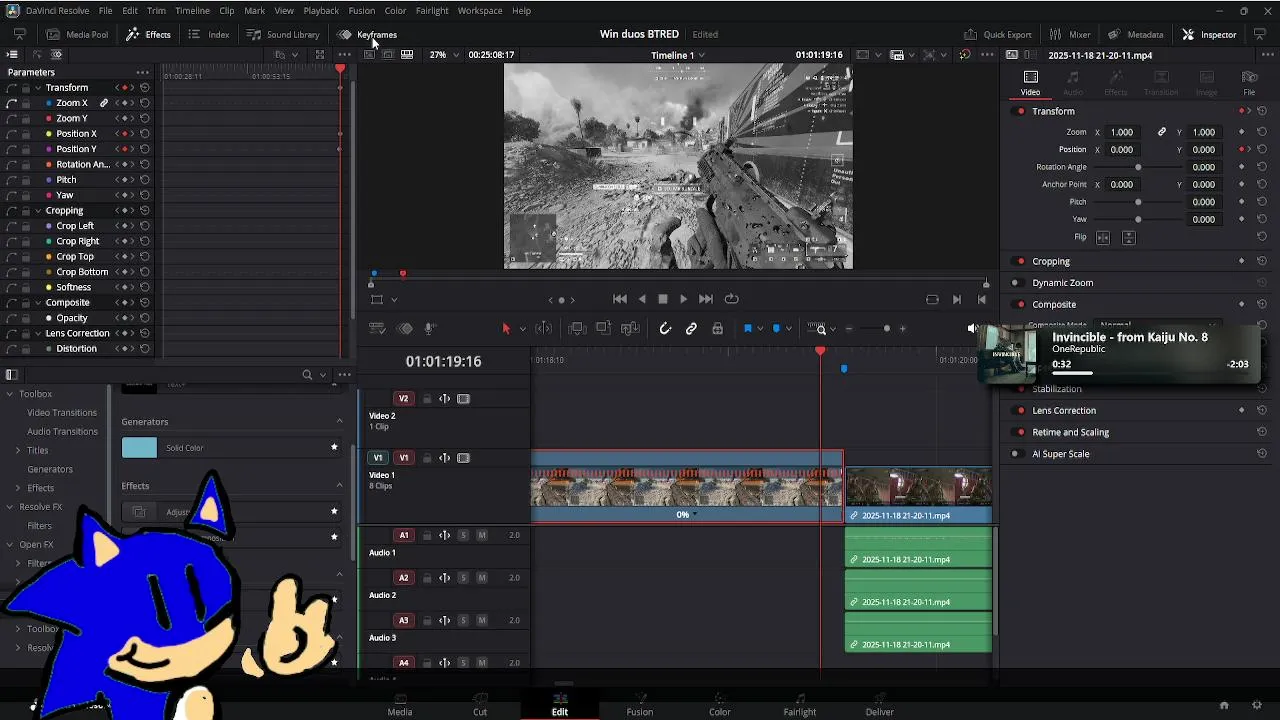Adjust the Rotation Angle slider in Inspector
This screenshot has height=720, width=1280.
coord(1138,167)
